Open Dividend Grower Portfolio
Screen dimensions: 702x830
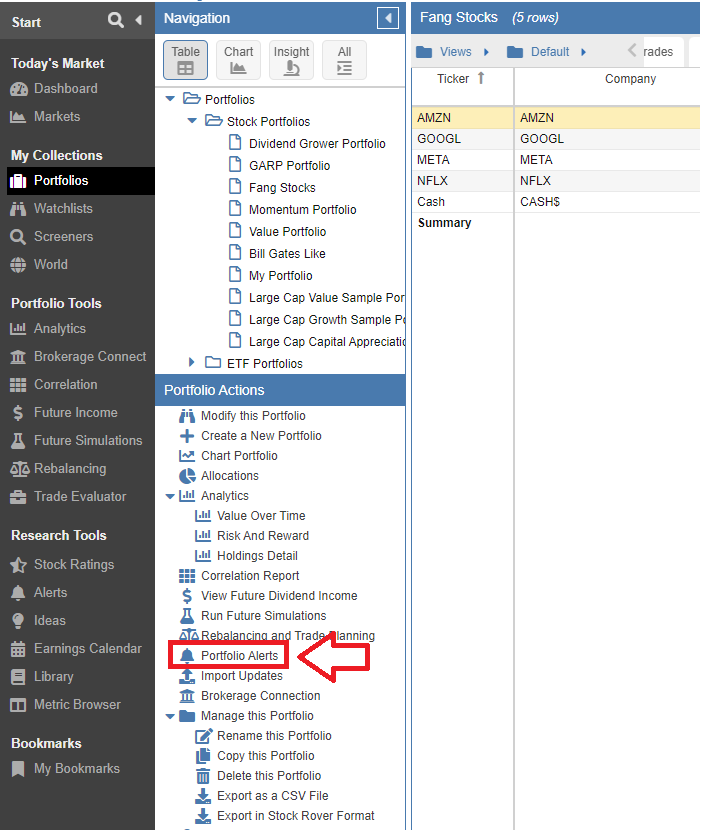tap(317, 143)
